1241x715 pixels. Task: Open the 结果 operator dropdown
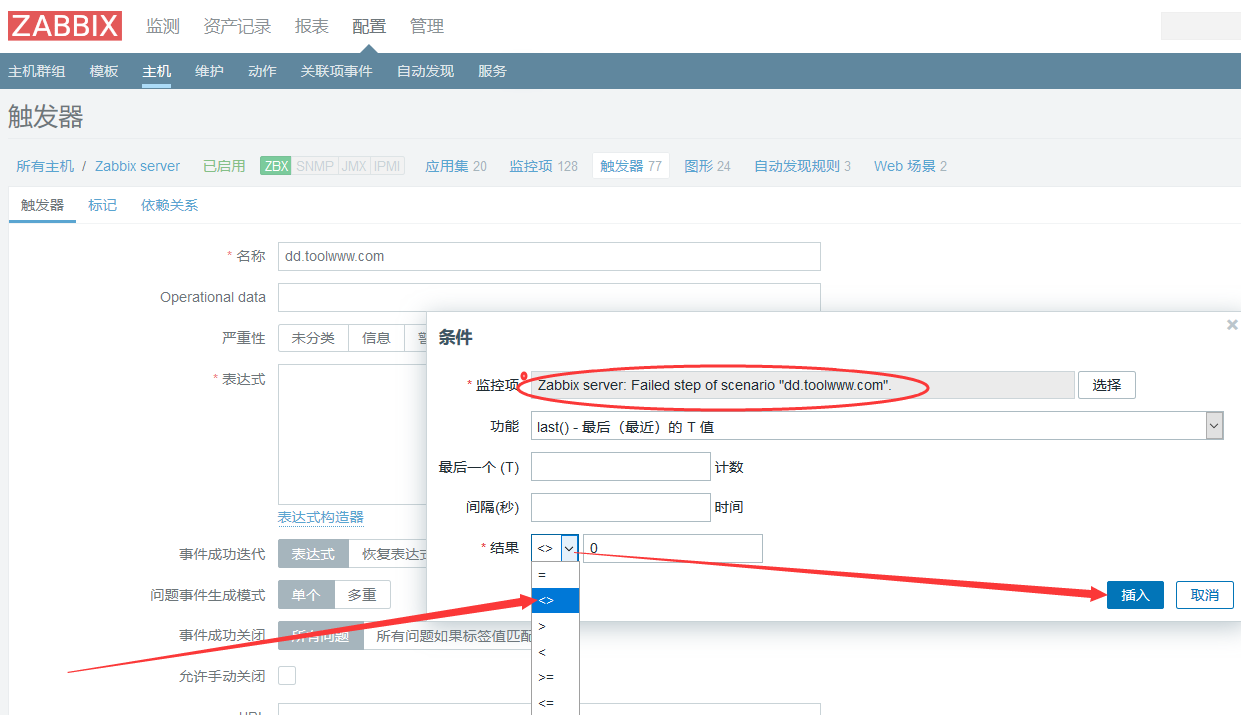[555, 548]
